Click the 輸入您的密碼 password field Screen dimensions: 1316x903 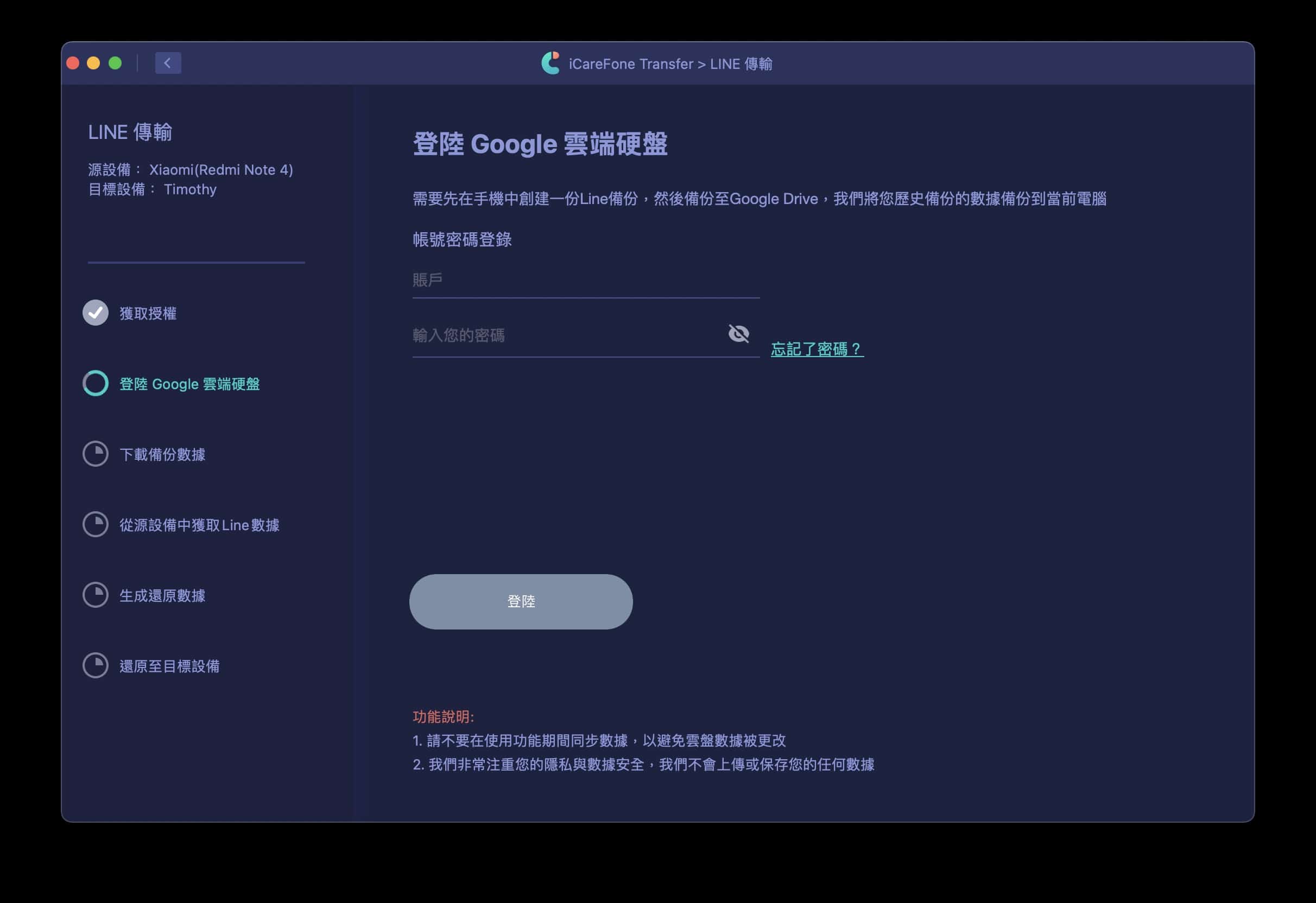(x=566, y=336)
